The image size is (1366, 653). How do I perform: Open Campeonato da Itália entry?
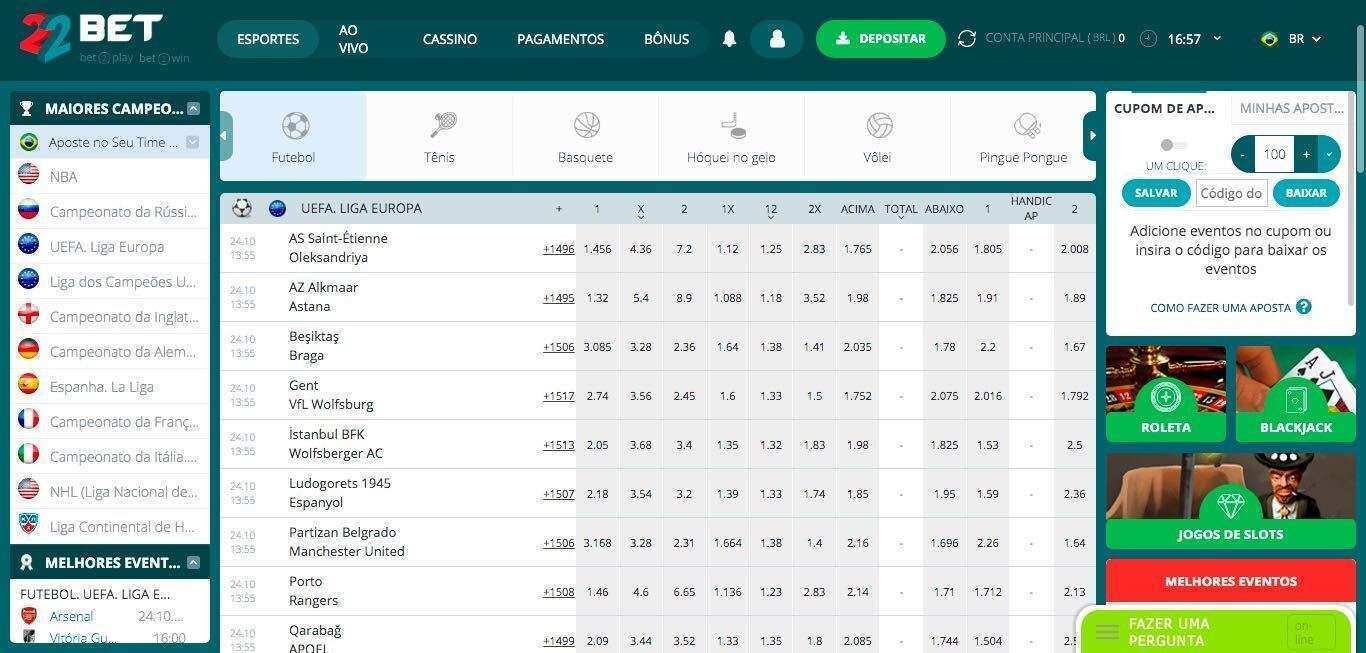(x=110, y=457)
